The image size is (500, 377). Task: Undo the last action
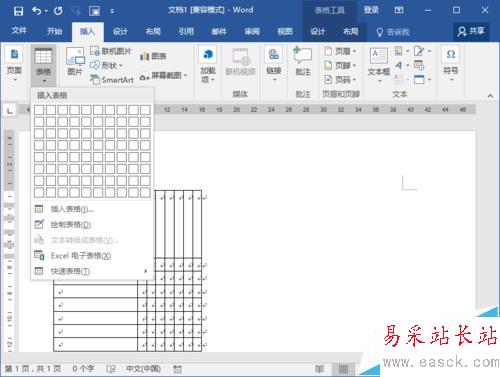point(37,11)
